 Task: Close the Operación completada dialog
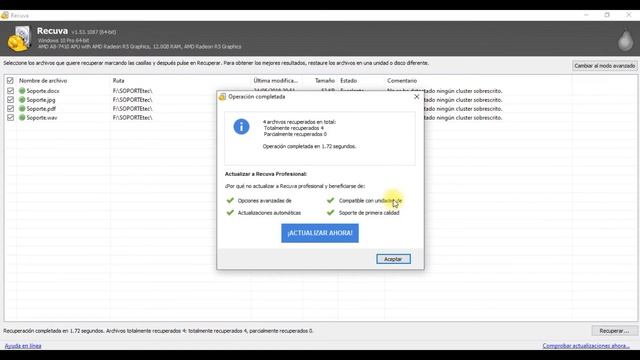tap(416, 97)
